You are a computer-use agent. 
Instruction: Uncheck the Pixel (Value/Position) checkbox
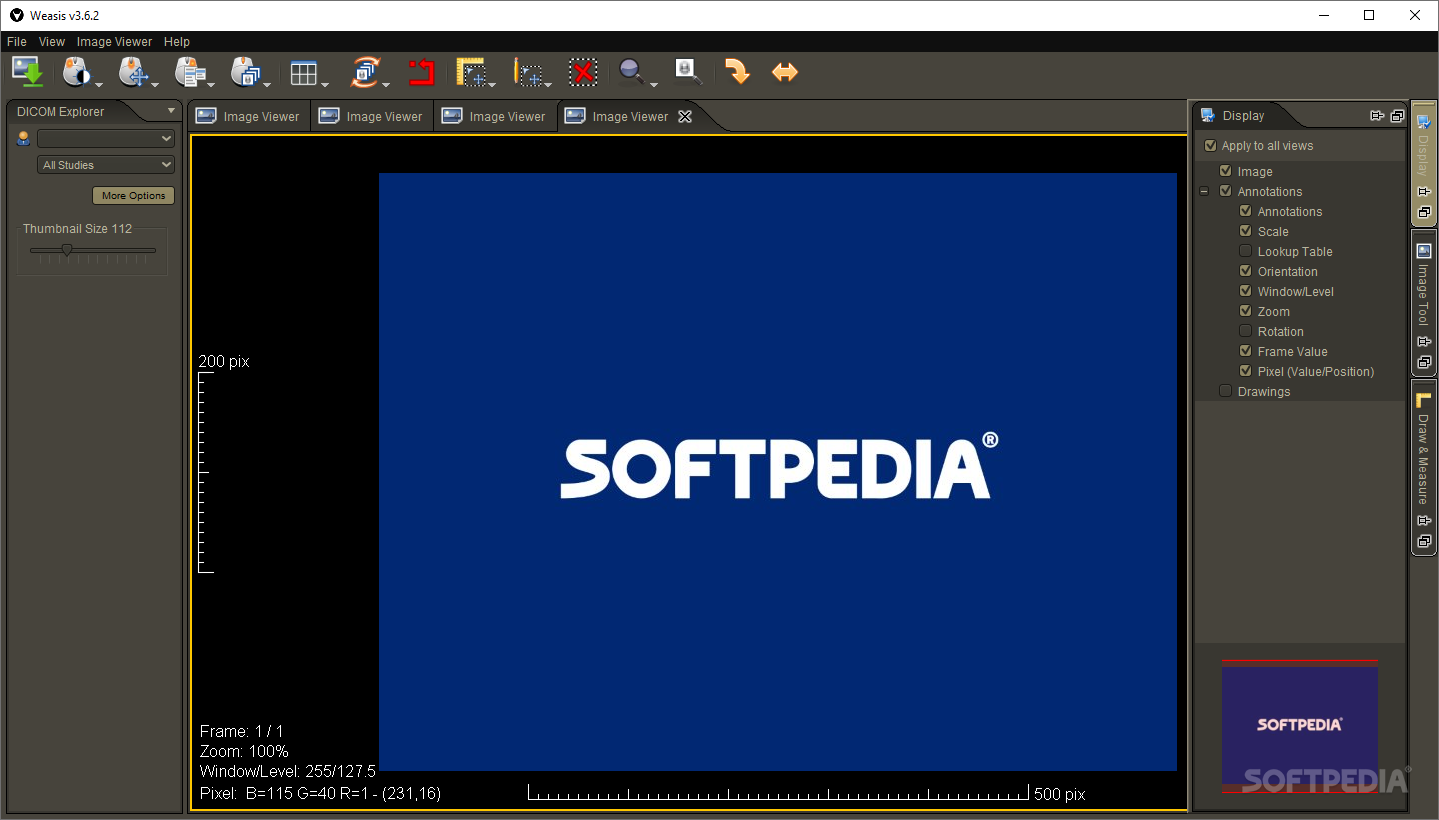pos(1246,371)
